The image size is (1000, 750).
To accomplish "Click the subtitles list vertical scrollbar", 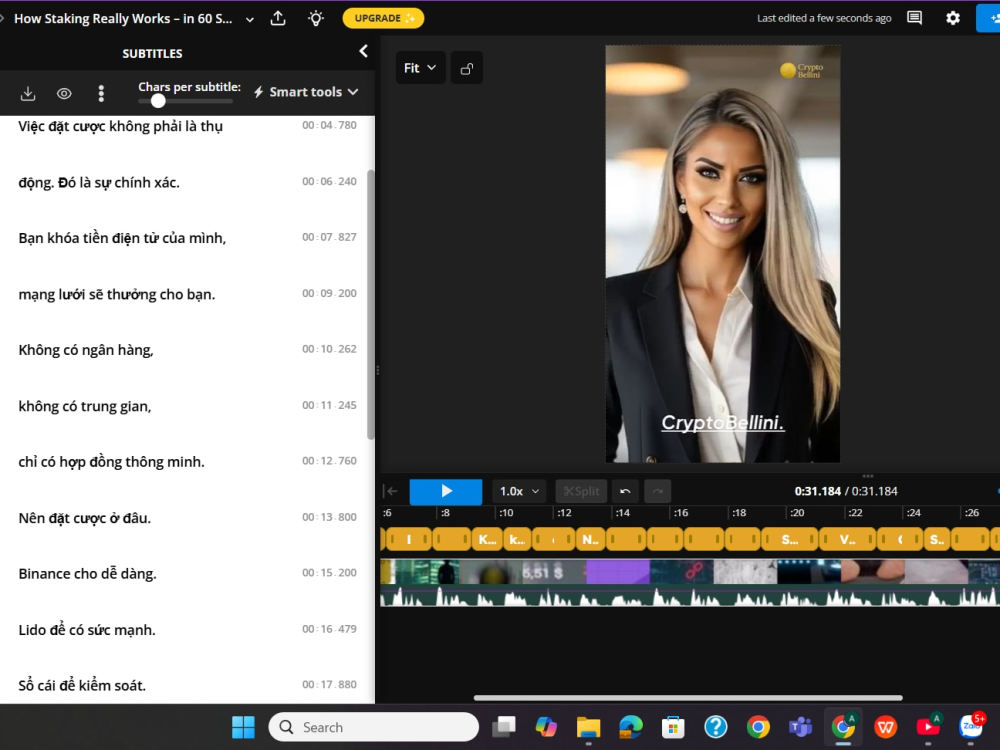I will point(371,304).
